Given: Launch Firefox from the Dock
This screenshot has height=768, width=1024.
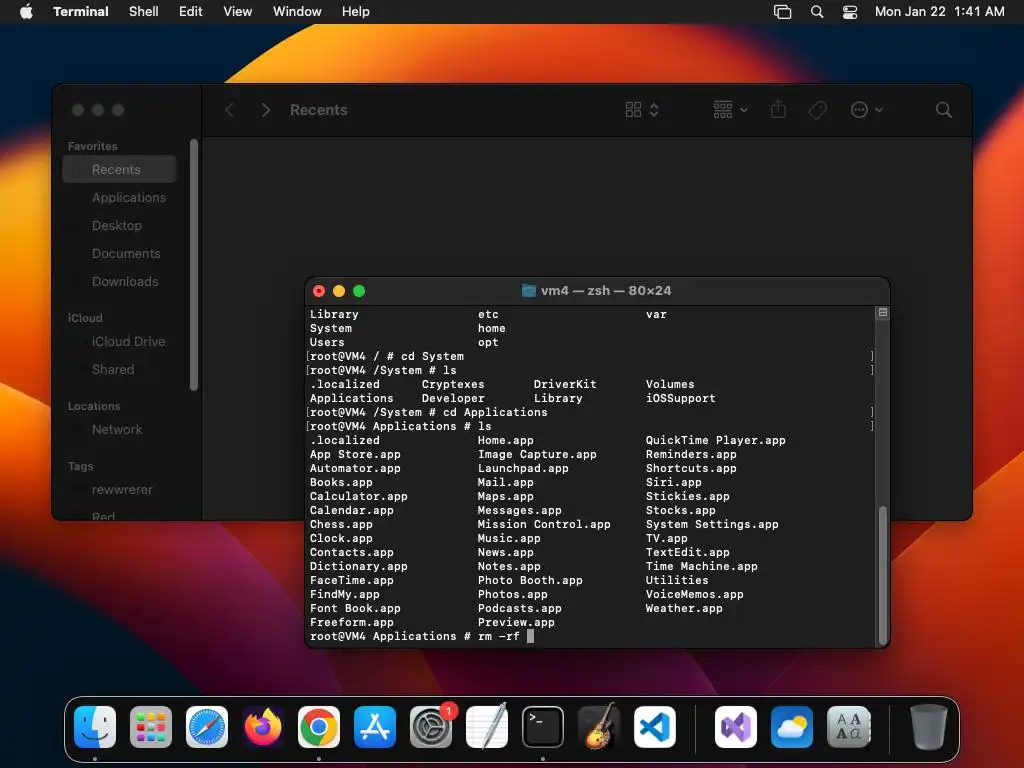Looking at the screenshot, I should pos(263,727).
